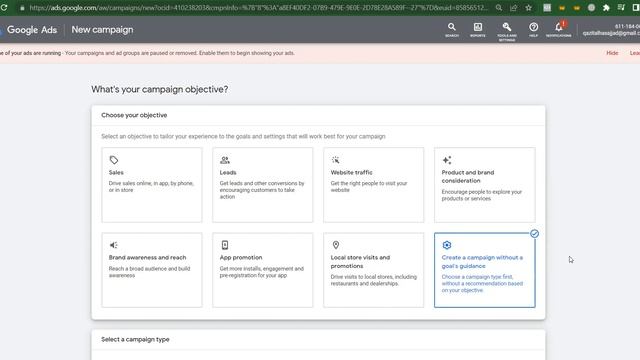The width and height of the screenshot is (640, 360).
Task: Select Brand awareness and reach card
Action: pyautogui.click(x=151, y=270)
